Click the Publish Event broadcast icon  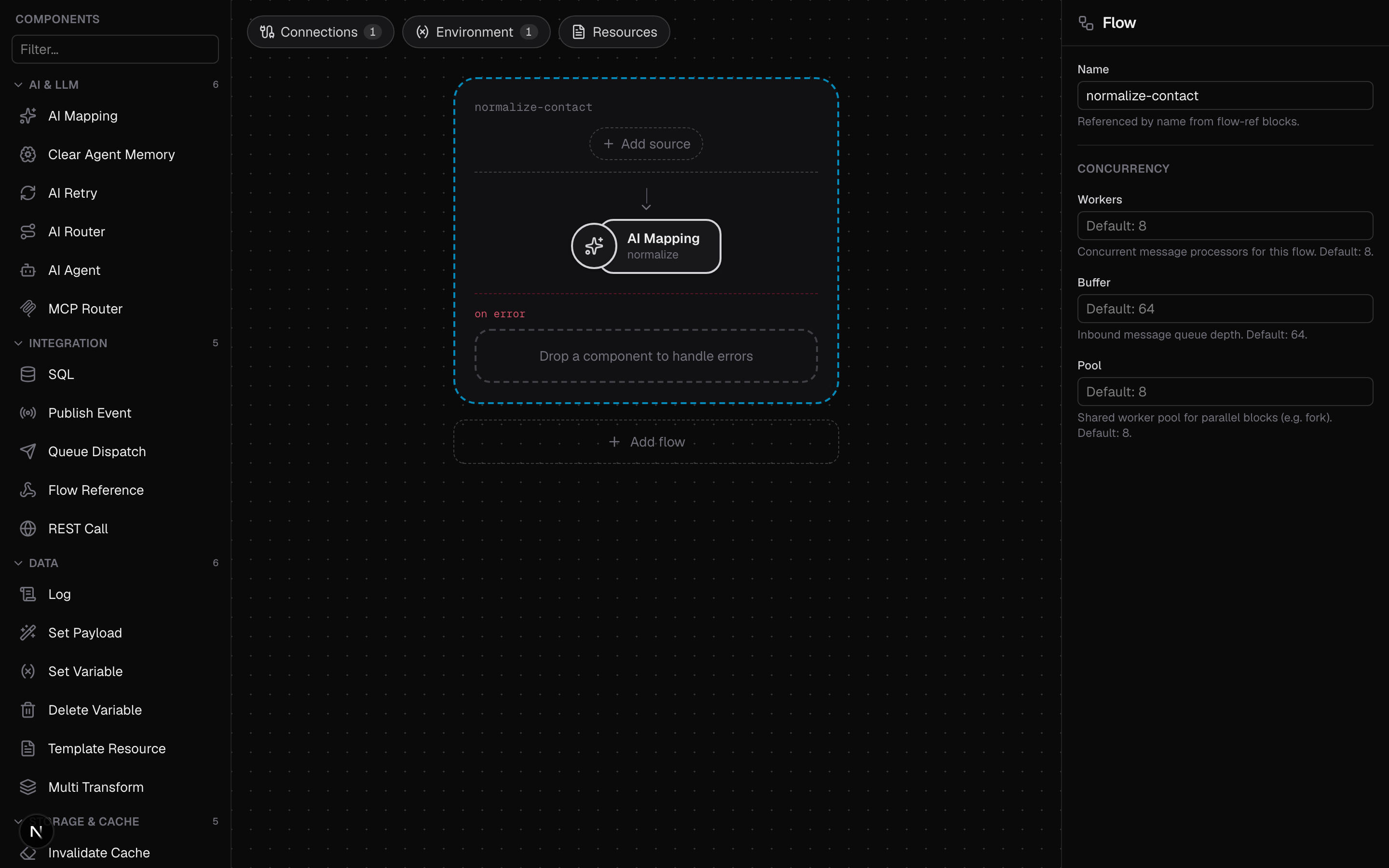click(x=27, y=413)
